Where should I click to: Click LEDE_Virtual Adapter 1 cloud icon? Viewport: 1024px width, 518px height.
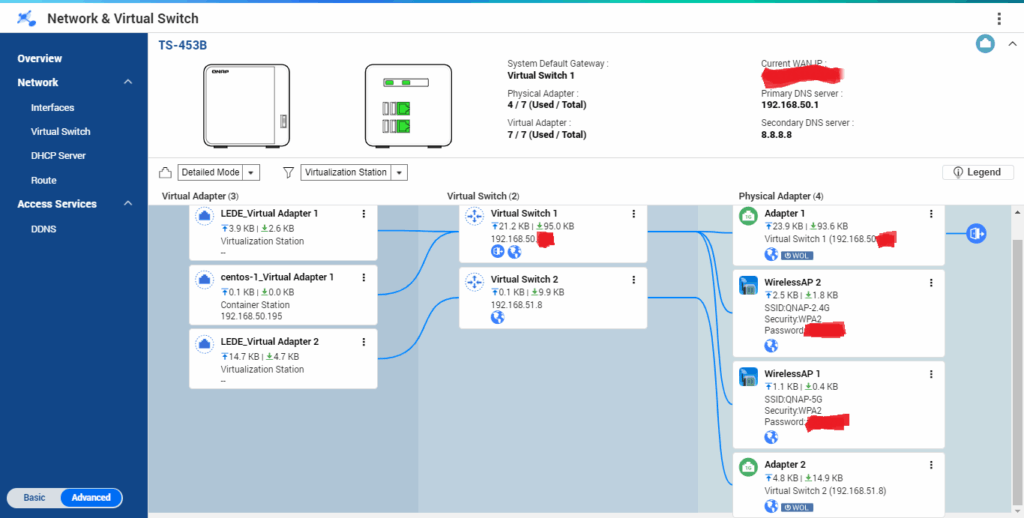click(204, 217)
